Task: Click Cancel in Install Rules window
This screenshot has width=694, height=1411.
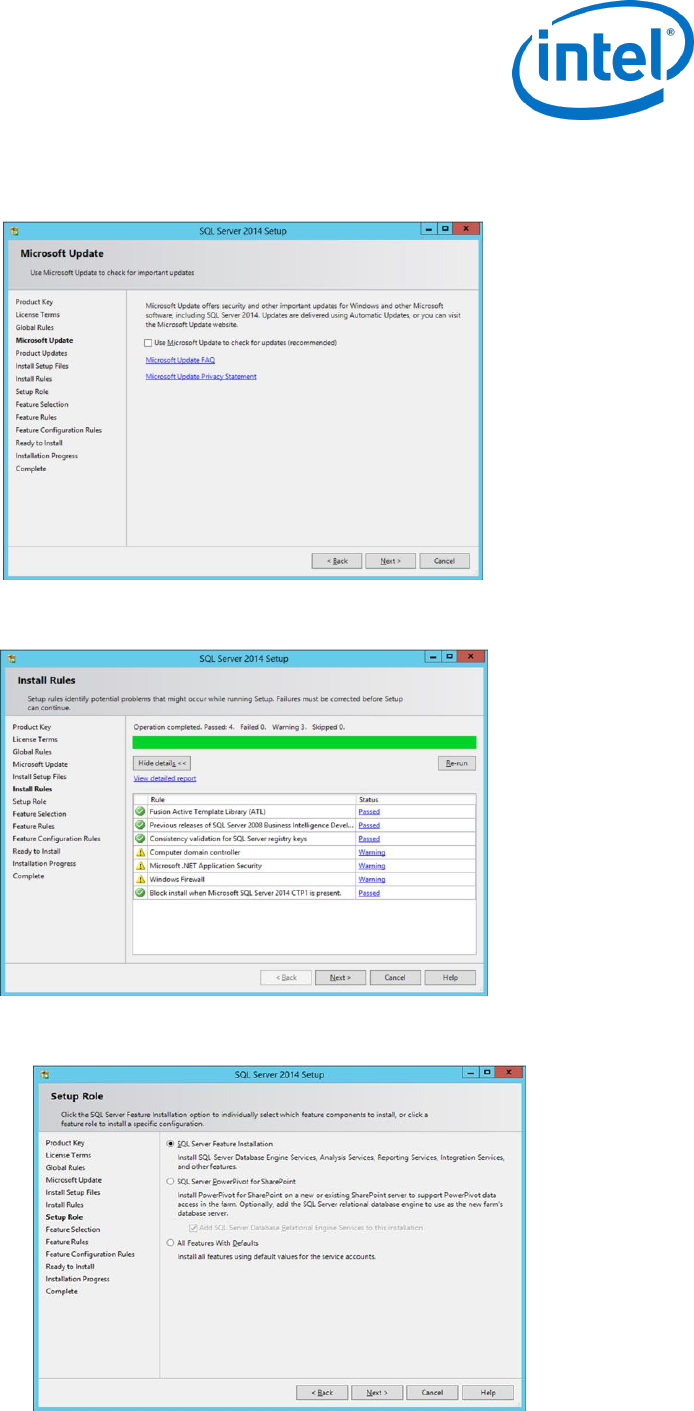Action: pyautogui.click(x=395, y=977)
